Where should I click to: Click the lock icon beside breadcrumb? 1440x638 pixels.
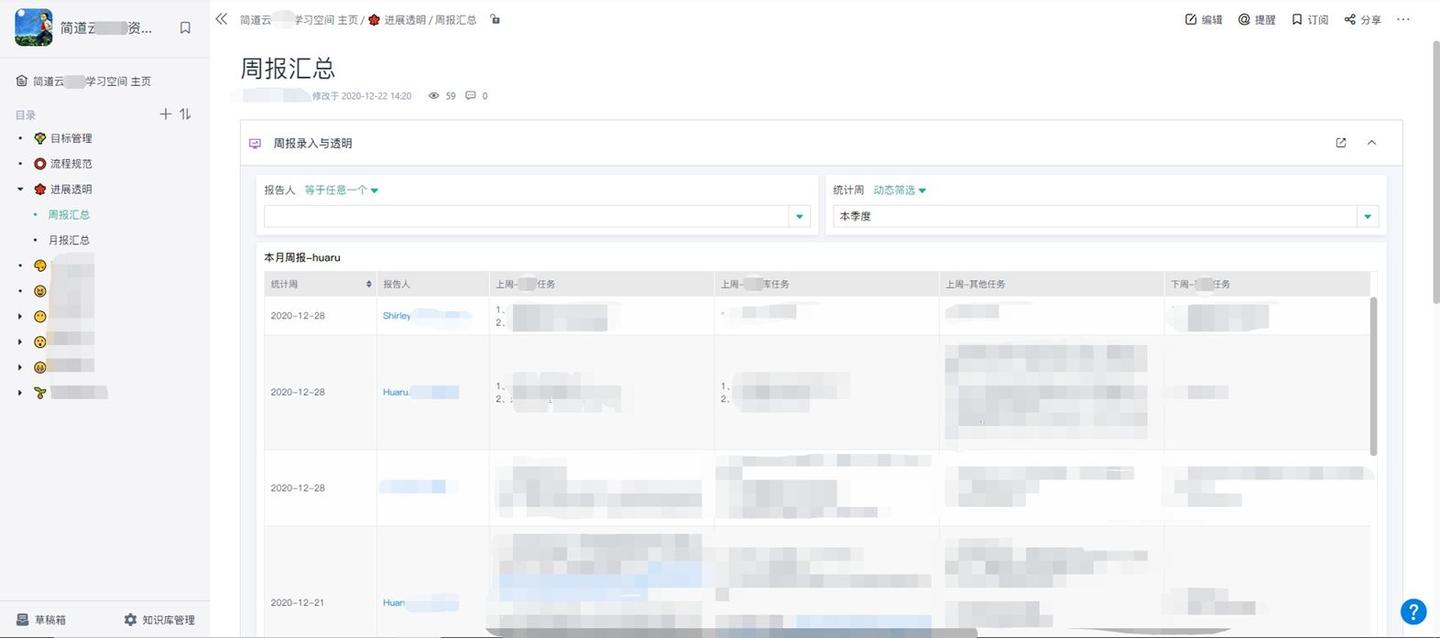point(495,19)
